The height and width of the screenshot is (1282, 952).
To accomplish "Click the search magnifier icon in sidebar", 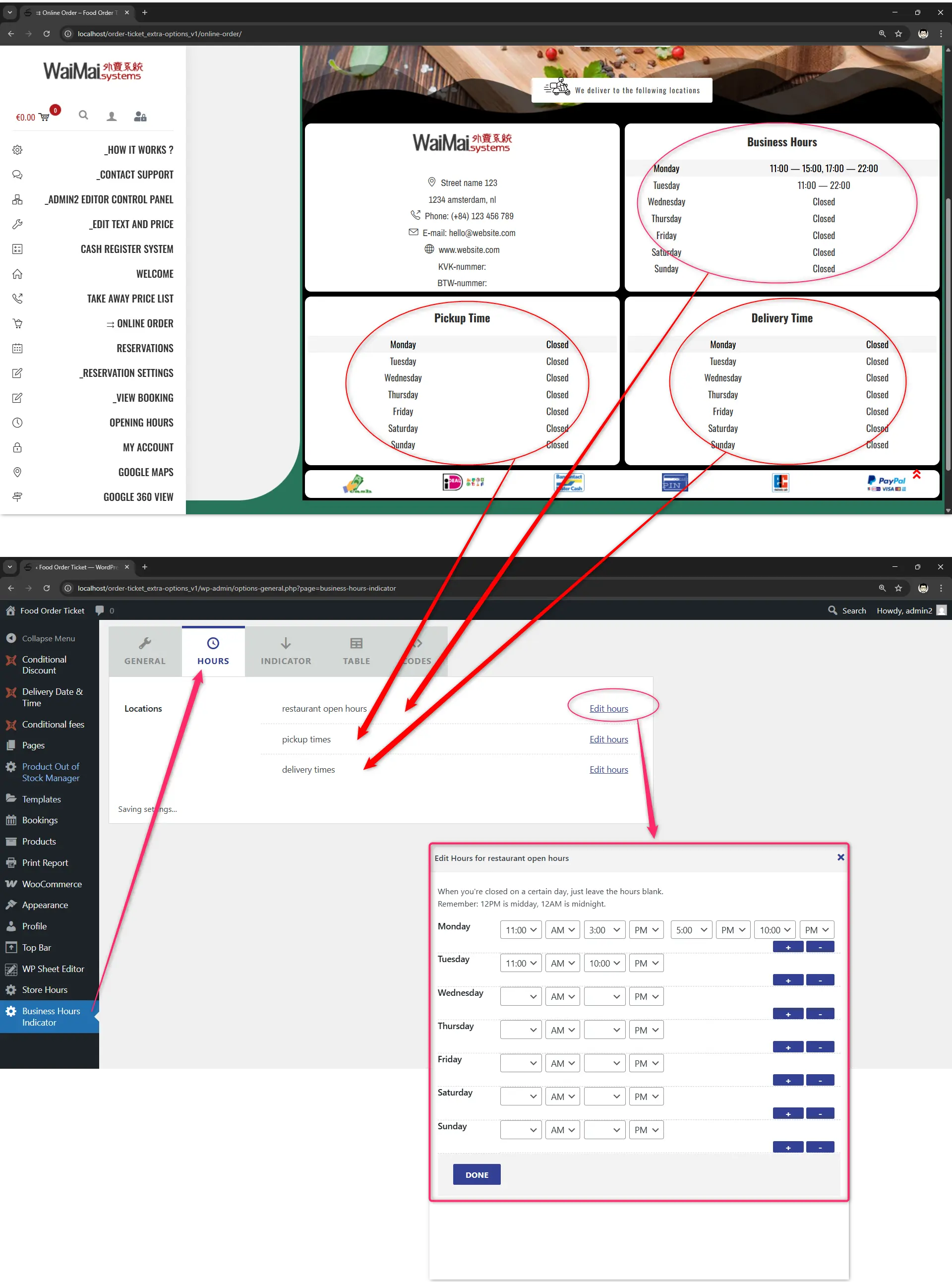I will pyautogui.click(x=84, y=115).
